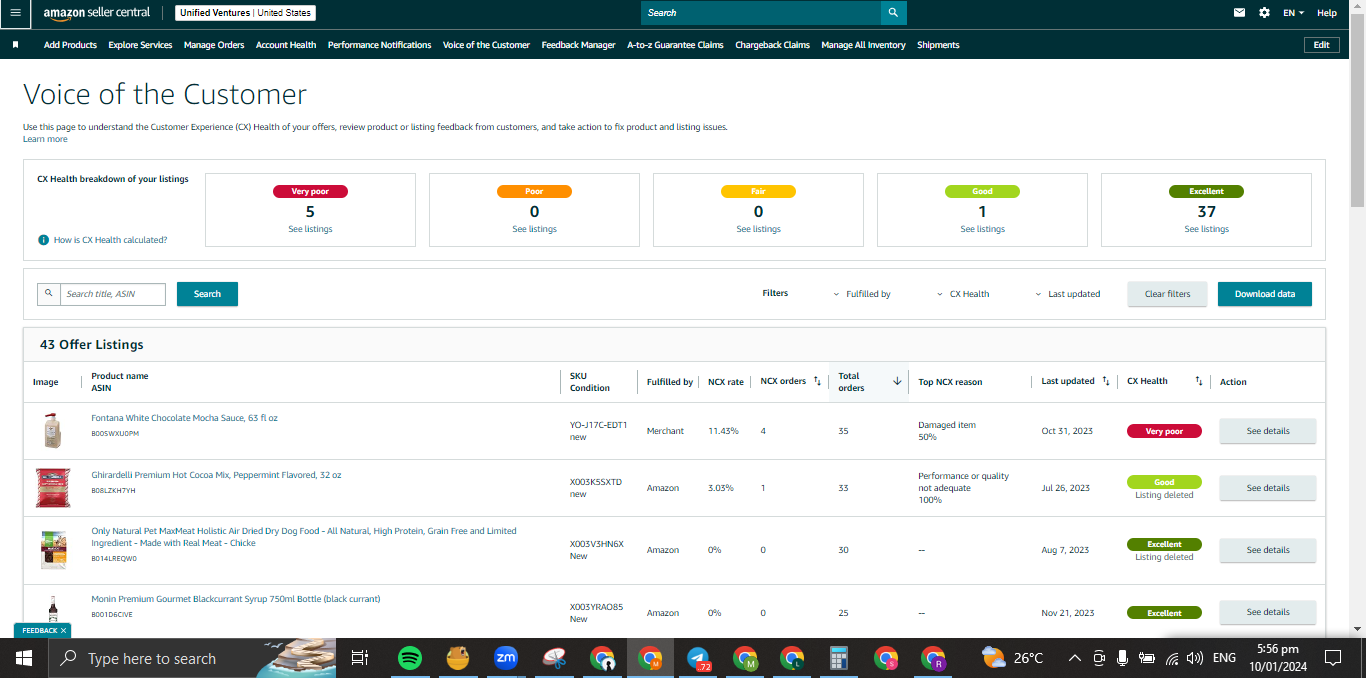This screenshot has width=1366, height=678.
Task: Click the red Very poor badge on Fontana row
Action: (x=1164, y=431)
